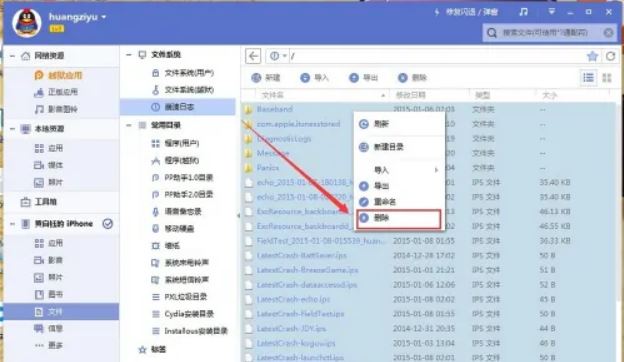Image resolution: width=624 pixels, height=362 pixels.
Task: Open the 越狱应用 jailbreak apps section
Action: [x=58, y=75]
